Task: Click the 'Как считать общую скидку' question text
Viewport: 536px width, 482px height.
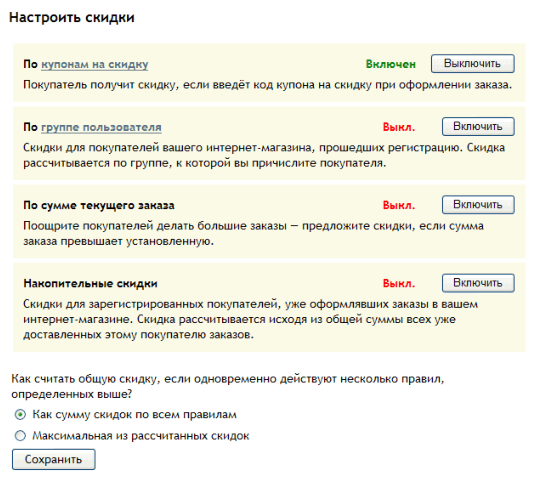Action: pos(228,387)
